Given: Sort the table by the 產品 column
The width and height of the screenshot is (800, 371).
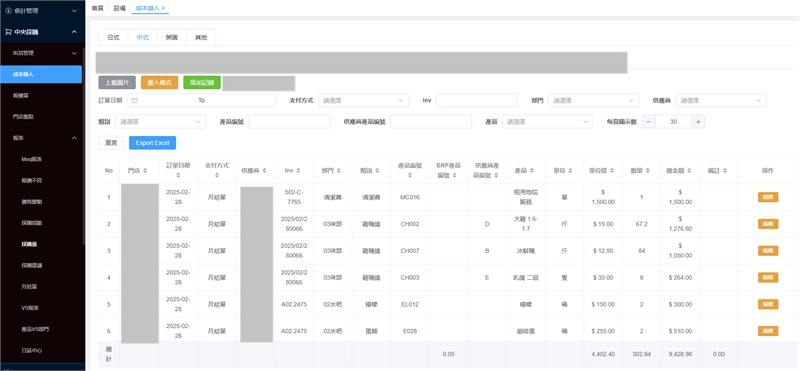Looking at the screenshot, I should click(x=532, y=170).
